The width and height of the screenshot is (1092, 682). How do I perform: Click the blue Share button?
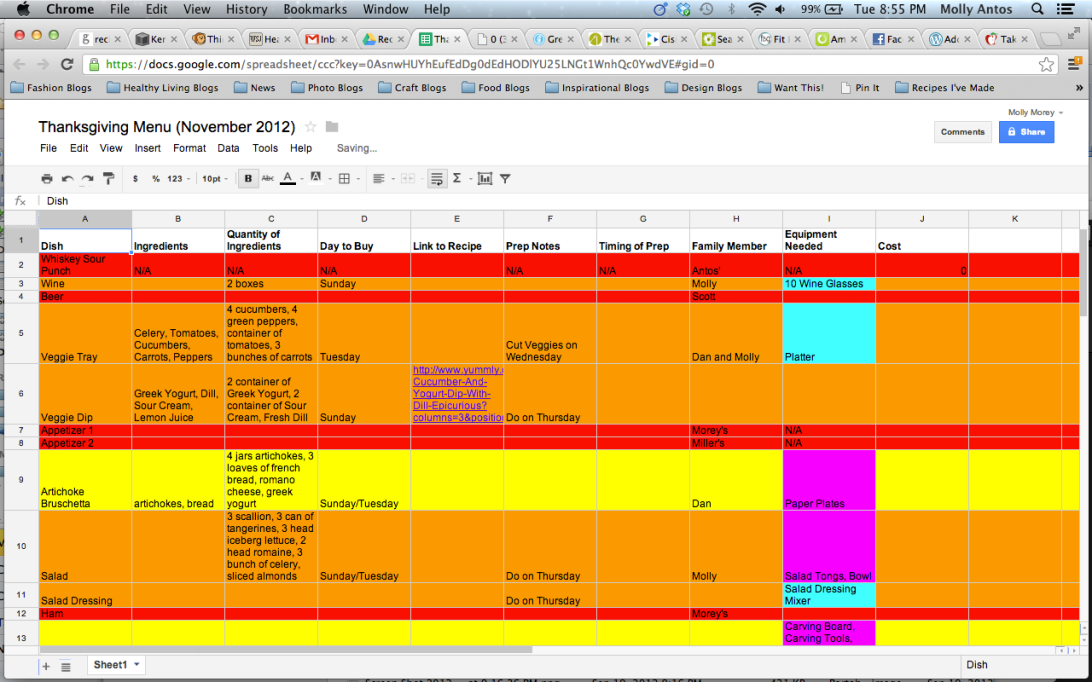[x=1026, y=132]
